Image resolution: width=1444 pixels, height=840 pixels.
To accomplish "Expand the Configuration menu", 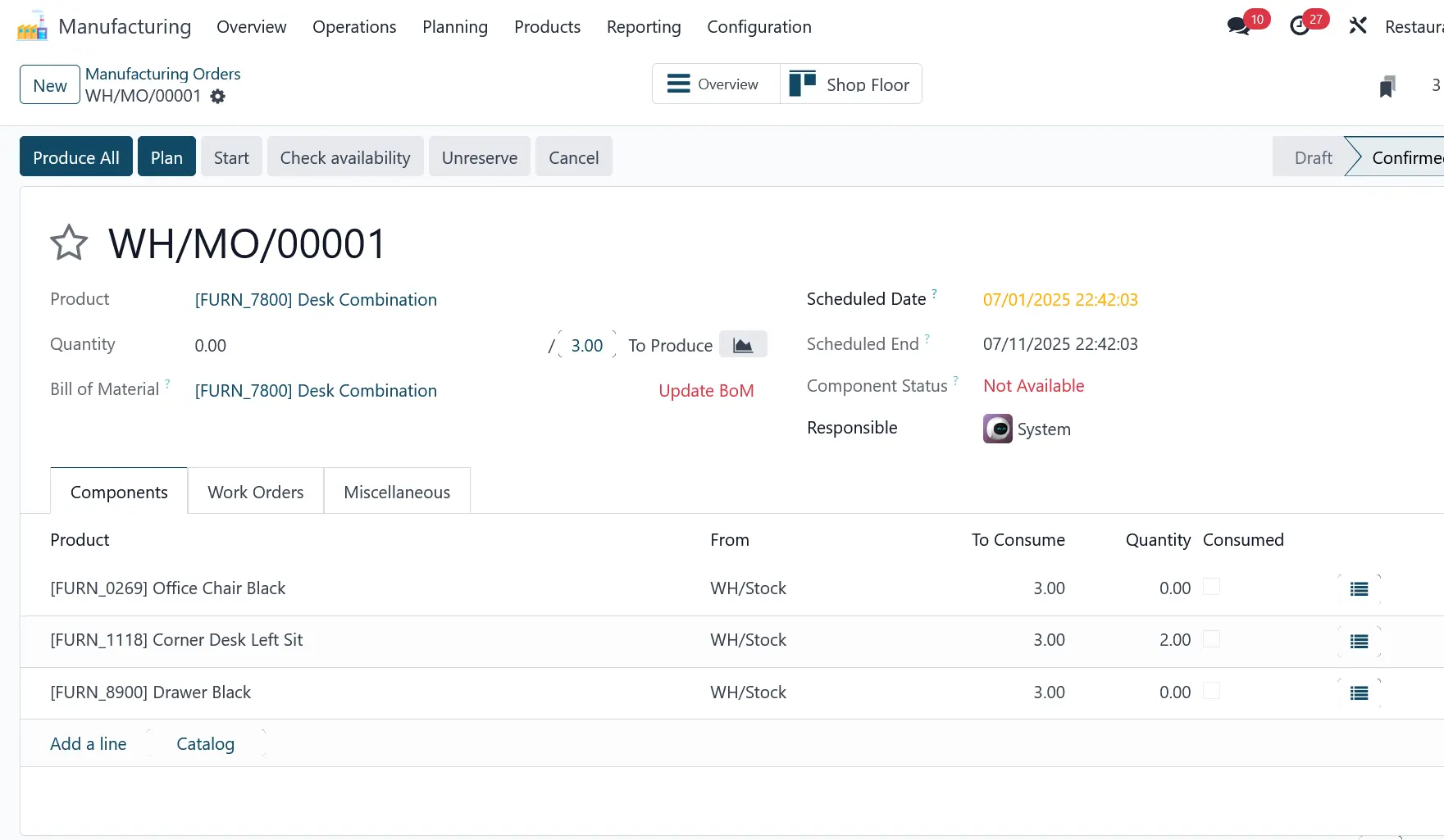I will 758,27.
